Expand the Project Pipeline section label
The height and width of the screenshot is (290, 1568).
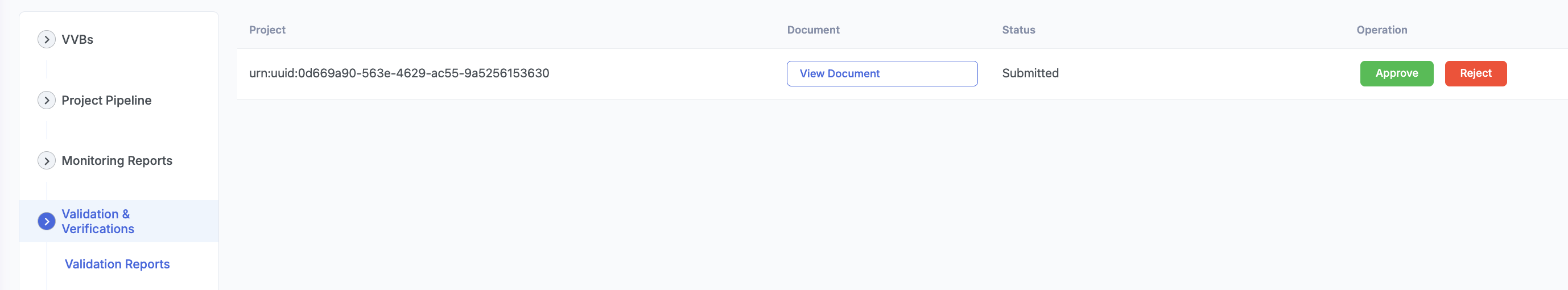tap(106, 100)
